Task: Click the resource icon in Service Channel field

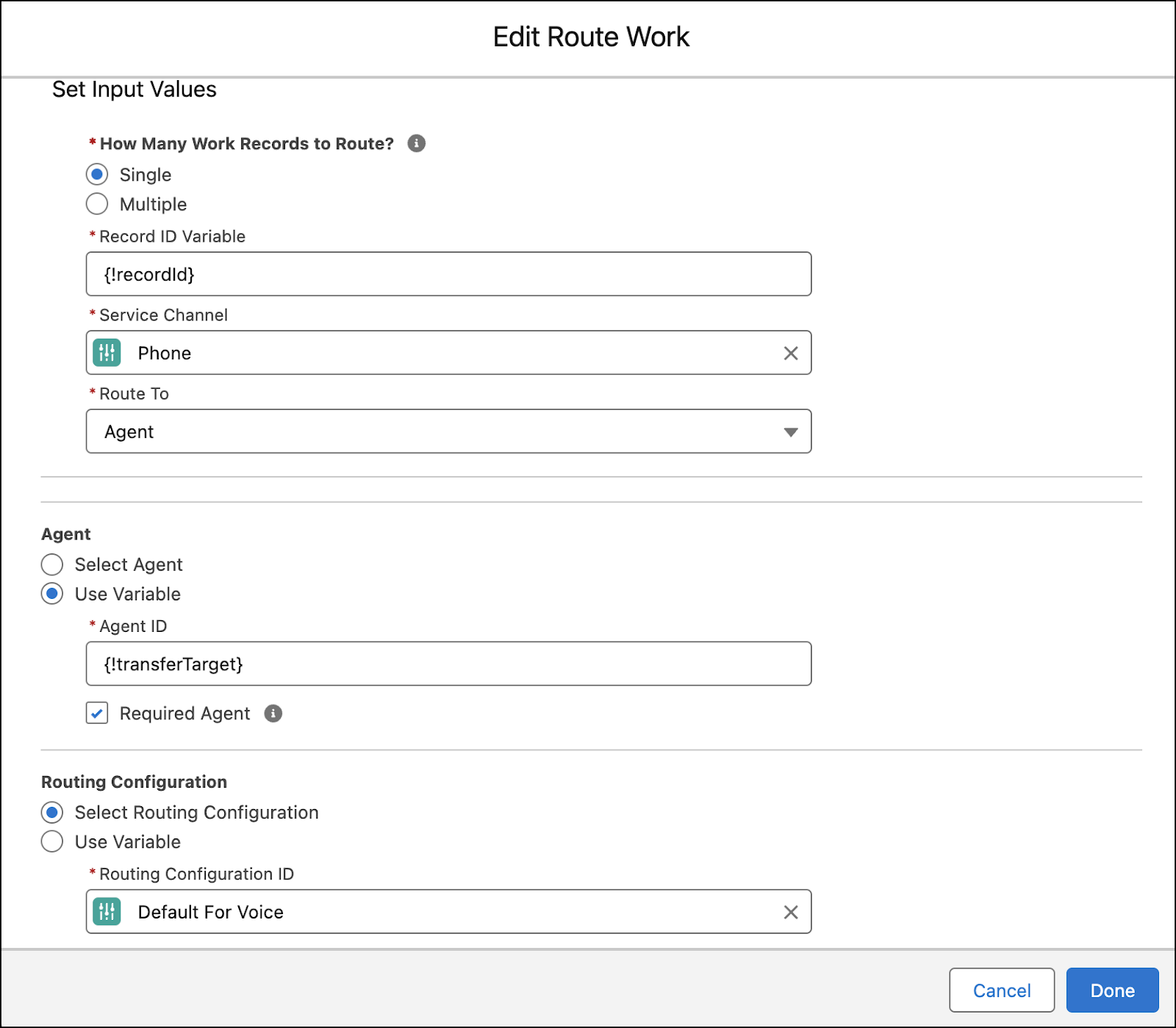Action: (x=106, y=353)
